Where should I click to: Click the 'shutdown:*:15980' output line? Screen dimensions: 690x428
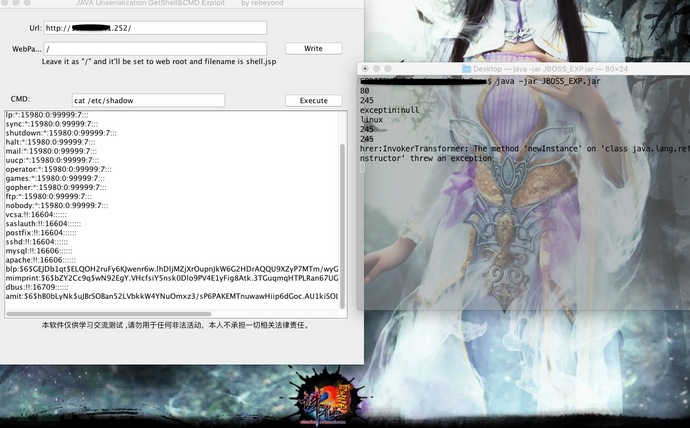tap(61, 133)
